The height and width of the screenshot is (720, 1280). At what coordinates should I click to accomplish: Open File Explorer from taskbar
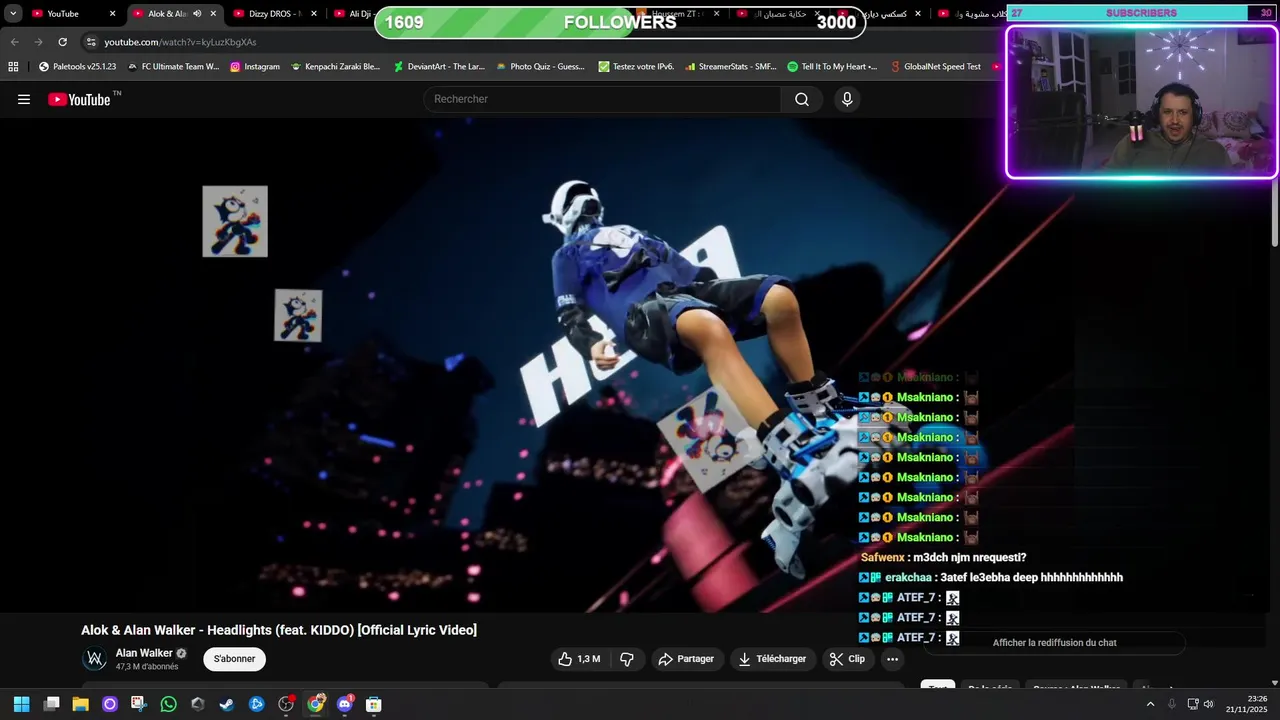click(80, 704)
